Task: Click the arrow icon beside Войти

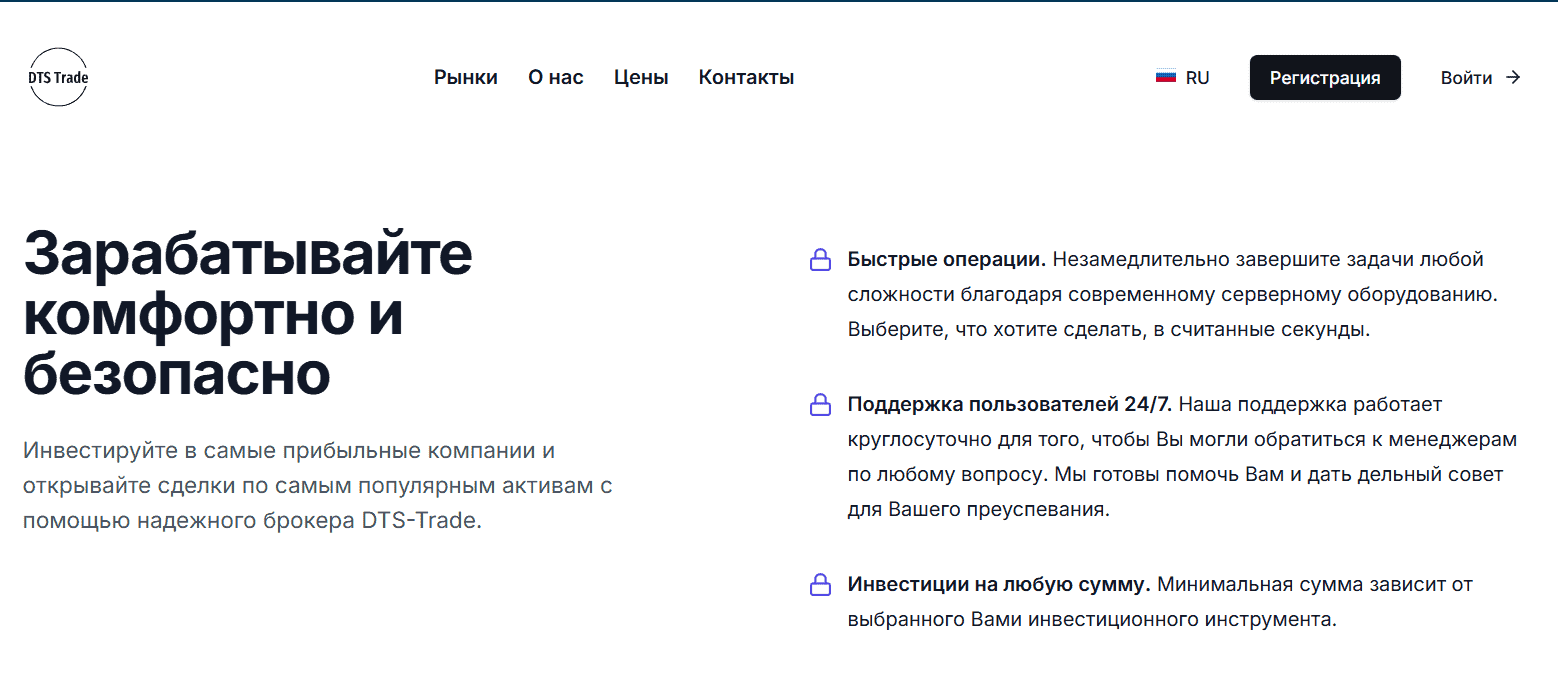Action: (x=1513, y=77)
